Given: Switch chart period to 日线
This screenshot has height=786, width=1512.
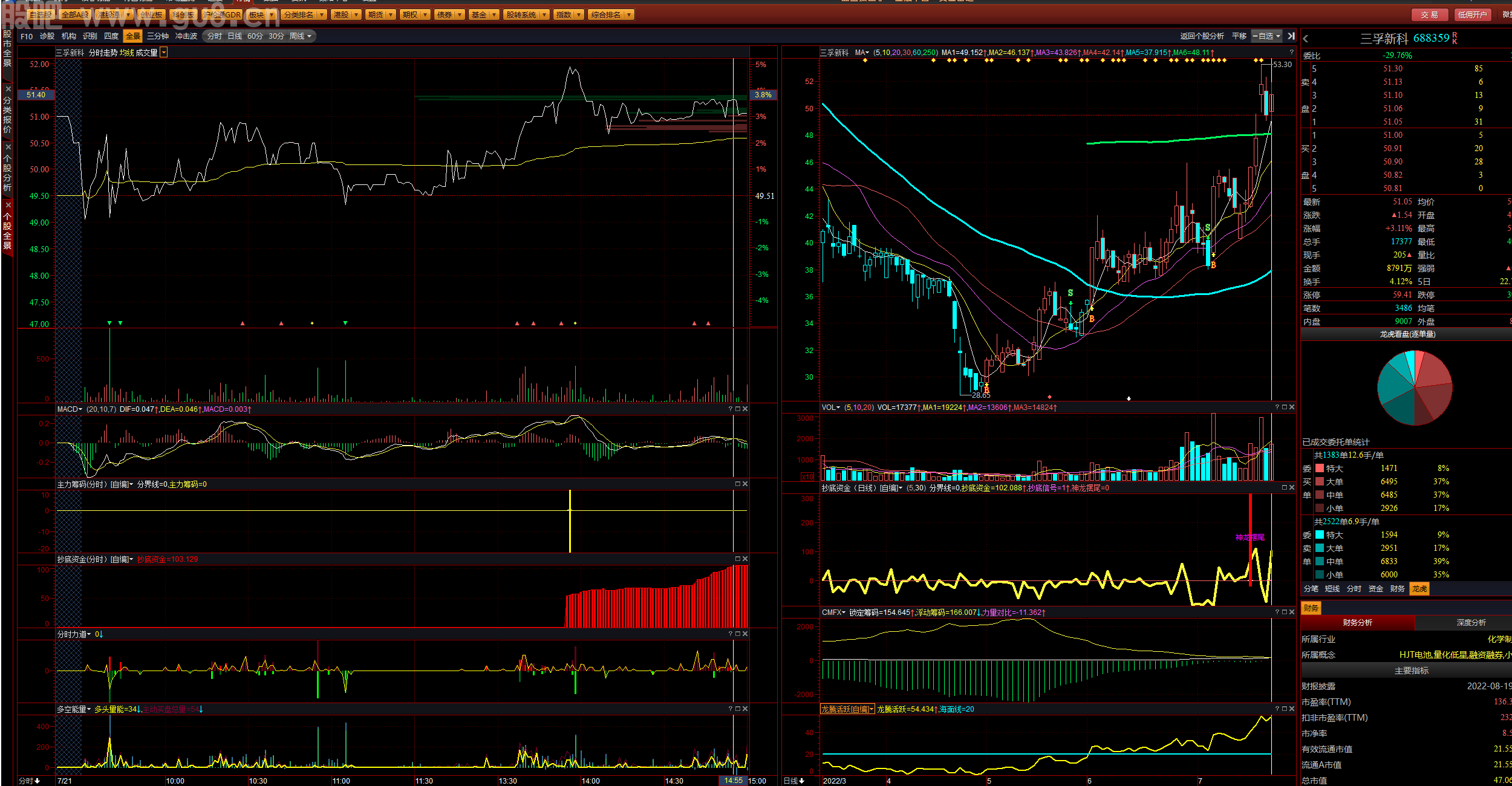Looking at the screenshot, I should (x=235, y=36).
